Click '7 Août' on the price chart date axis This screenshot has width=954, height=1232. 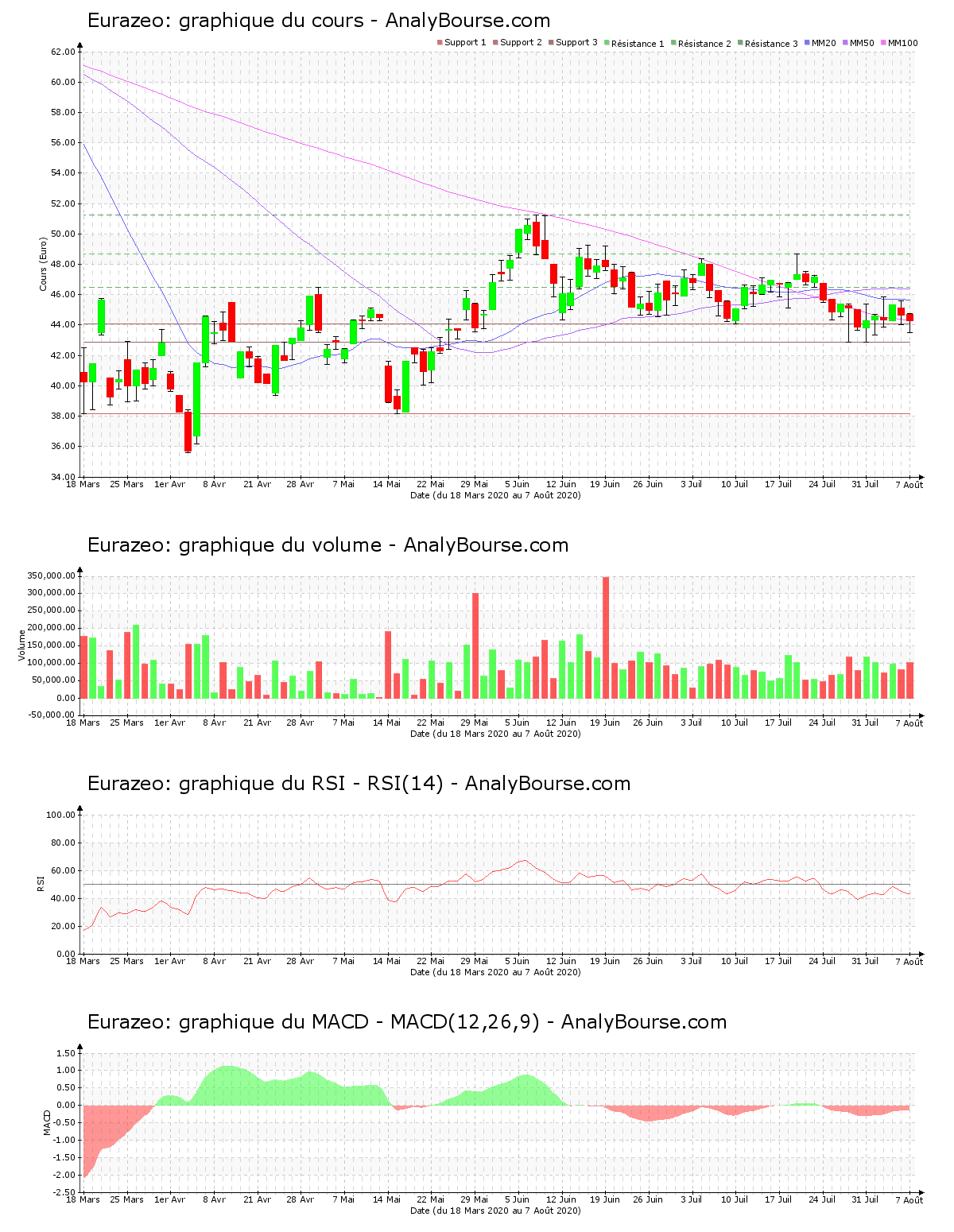coord(909,485)
